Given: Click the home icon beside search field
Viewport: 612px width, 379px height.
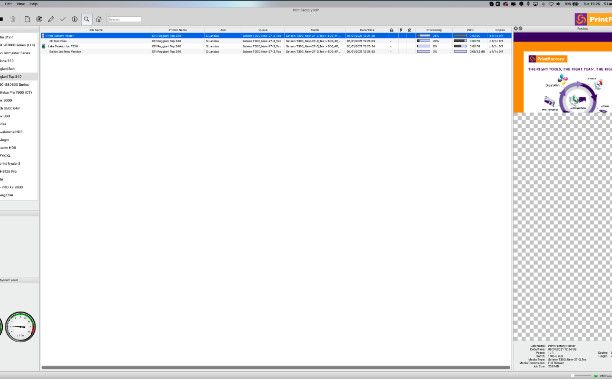Looking at the screenshot, I should tap(99, 19).
